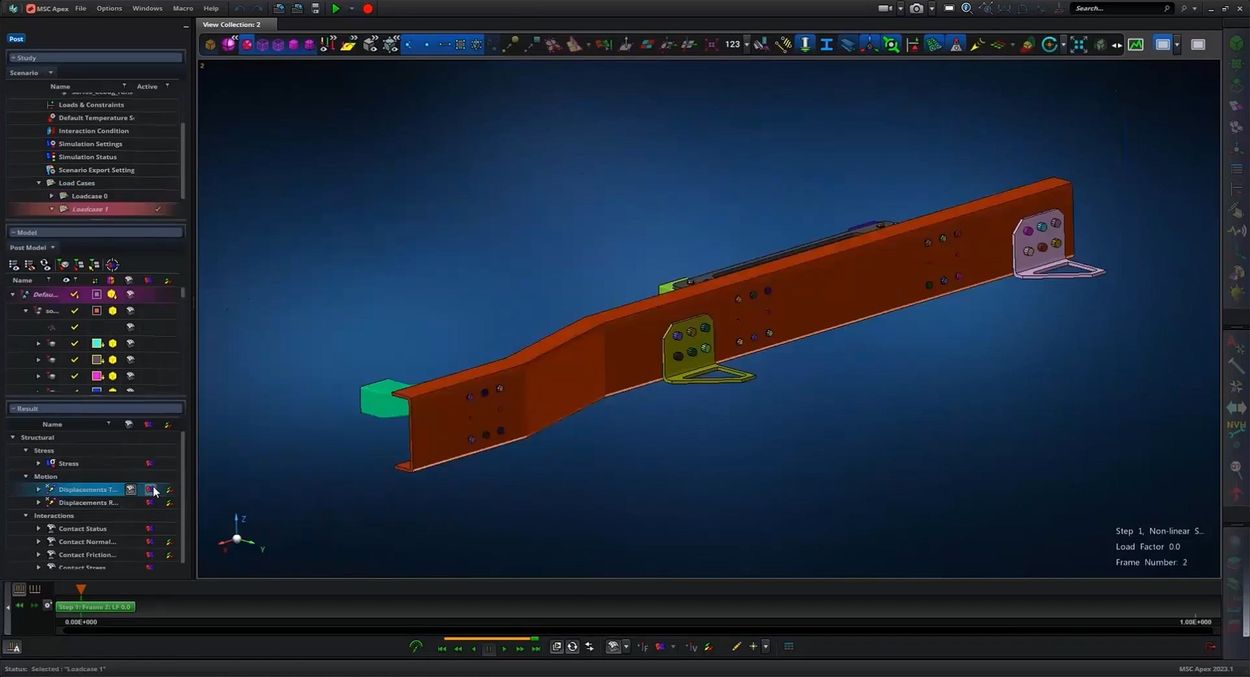The height and width of the screenshot is (677, 1250).
Task: Select Simulation Settings in the study tree
Action: click(x=90, y=144)
